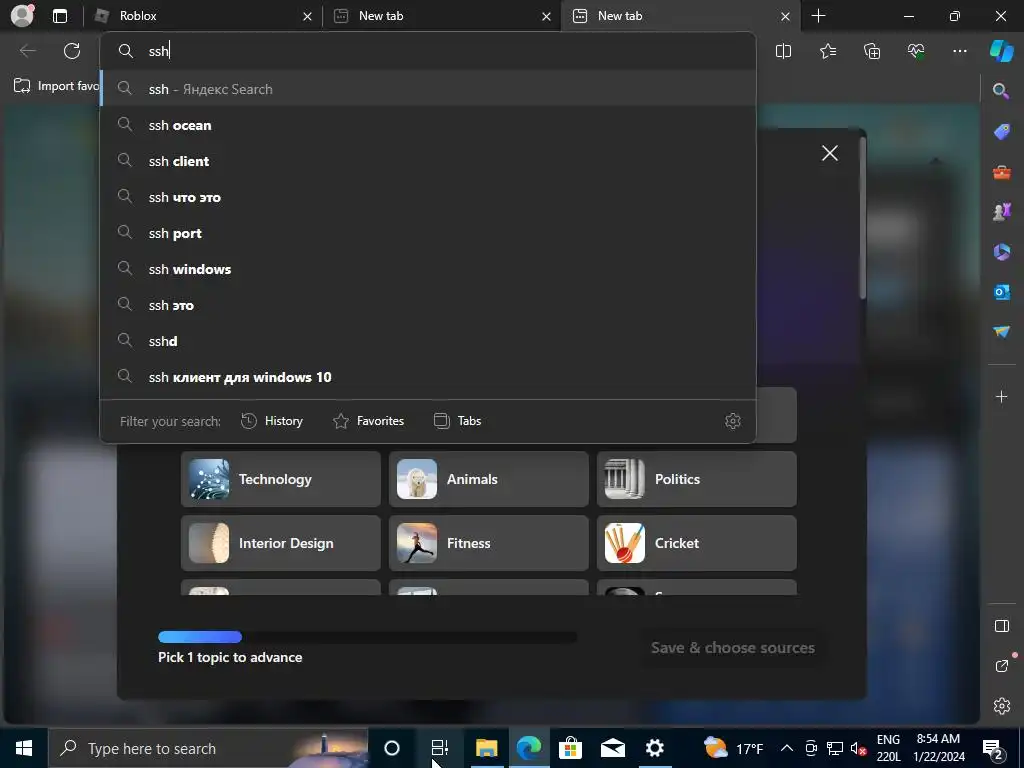Choose the Animals topic
The height and width of the screenshot is (768, 1024).
click(x=488, y=479)
